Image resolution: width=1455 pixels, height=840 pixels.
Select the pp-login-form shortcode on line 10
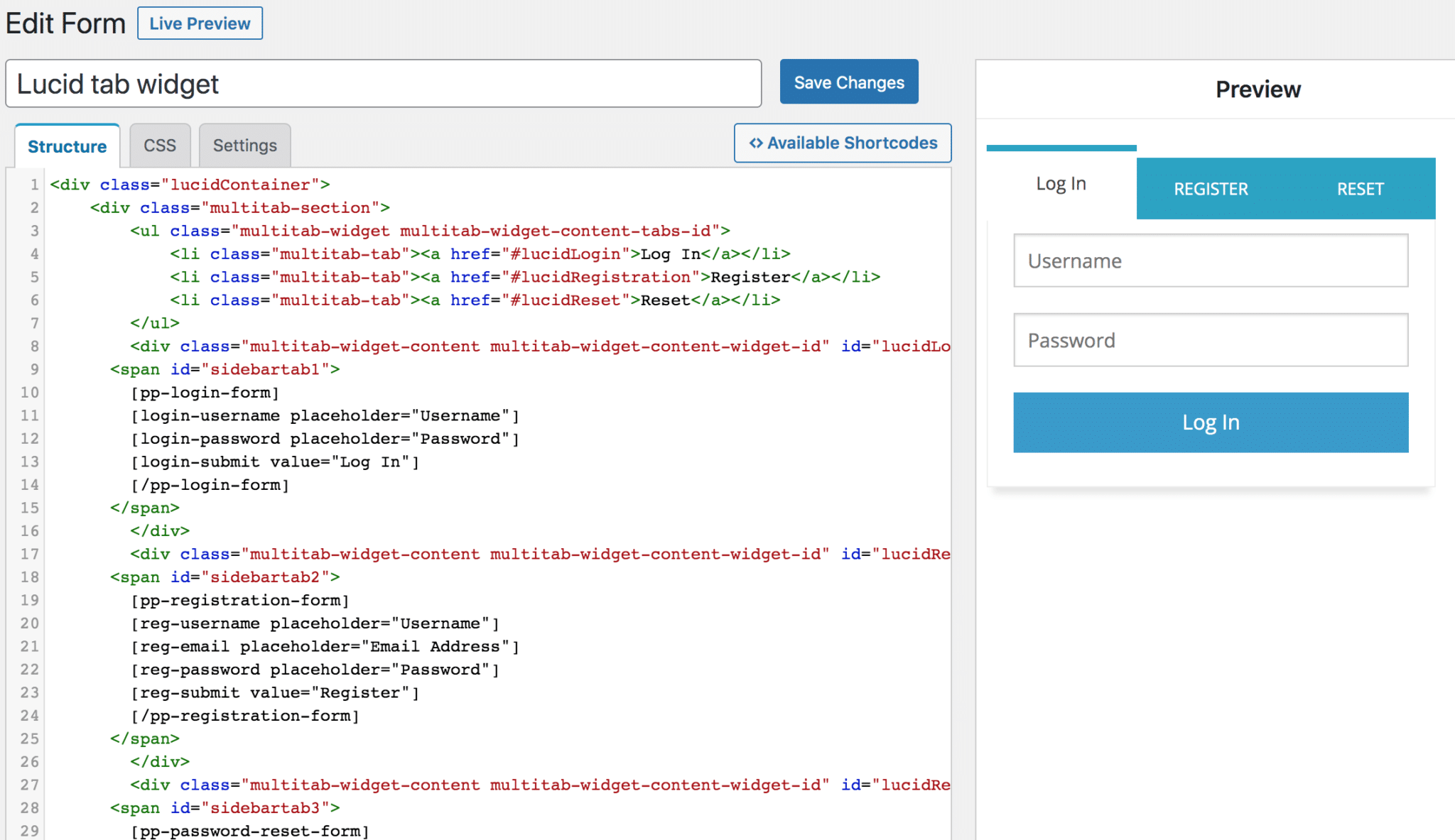(205, 392)
